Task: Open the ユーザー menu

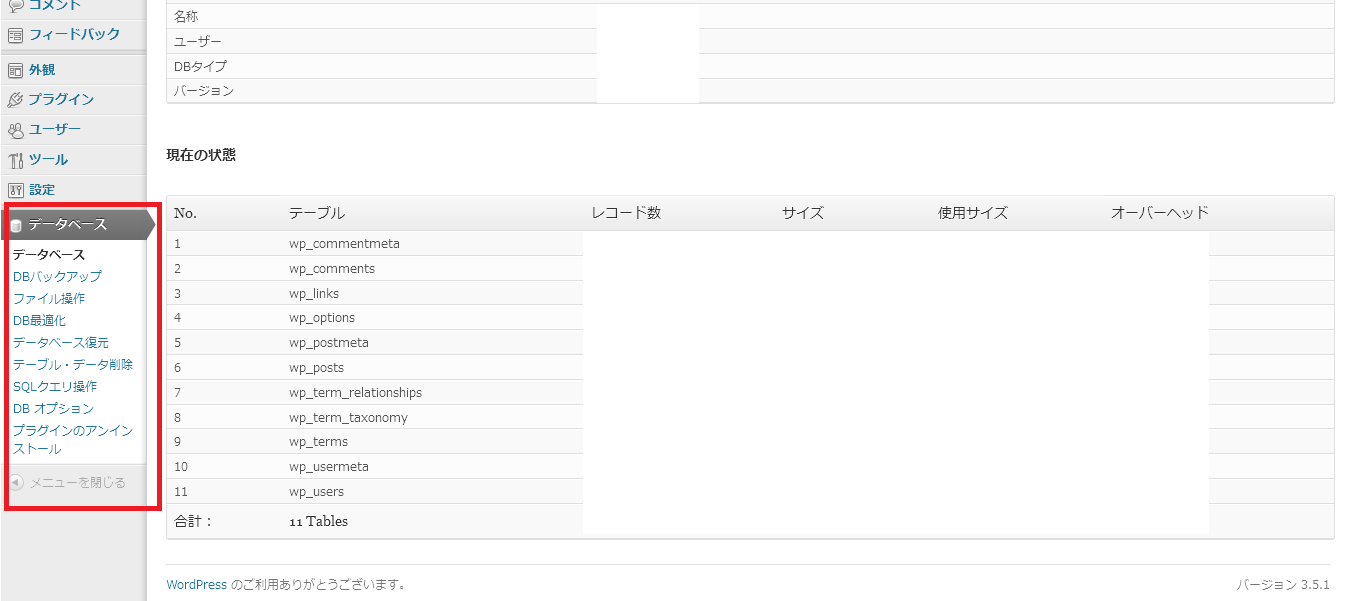Action: (55, 130)
